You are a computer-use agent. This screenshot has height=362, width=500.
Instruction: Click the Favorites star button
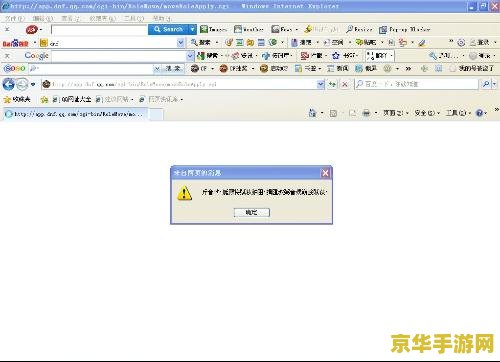(17, 99)
